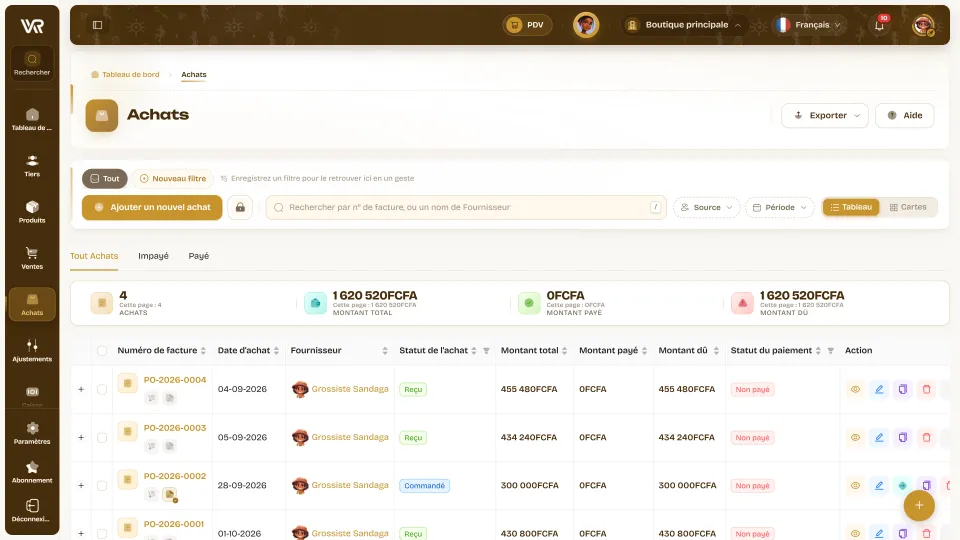The height and width of the screenshot is (540, 960).
Task: Collapse the sidebar panel toggle icon
Action: (97, 25)
